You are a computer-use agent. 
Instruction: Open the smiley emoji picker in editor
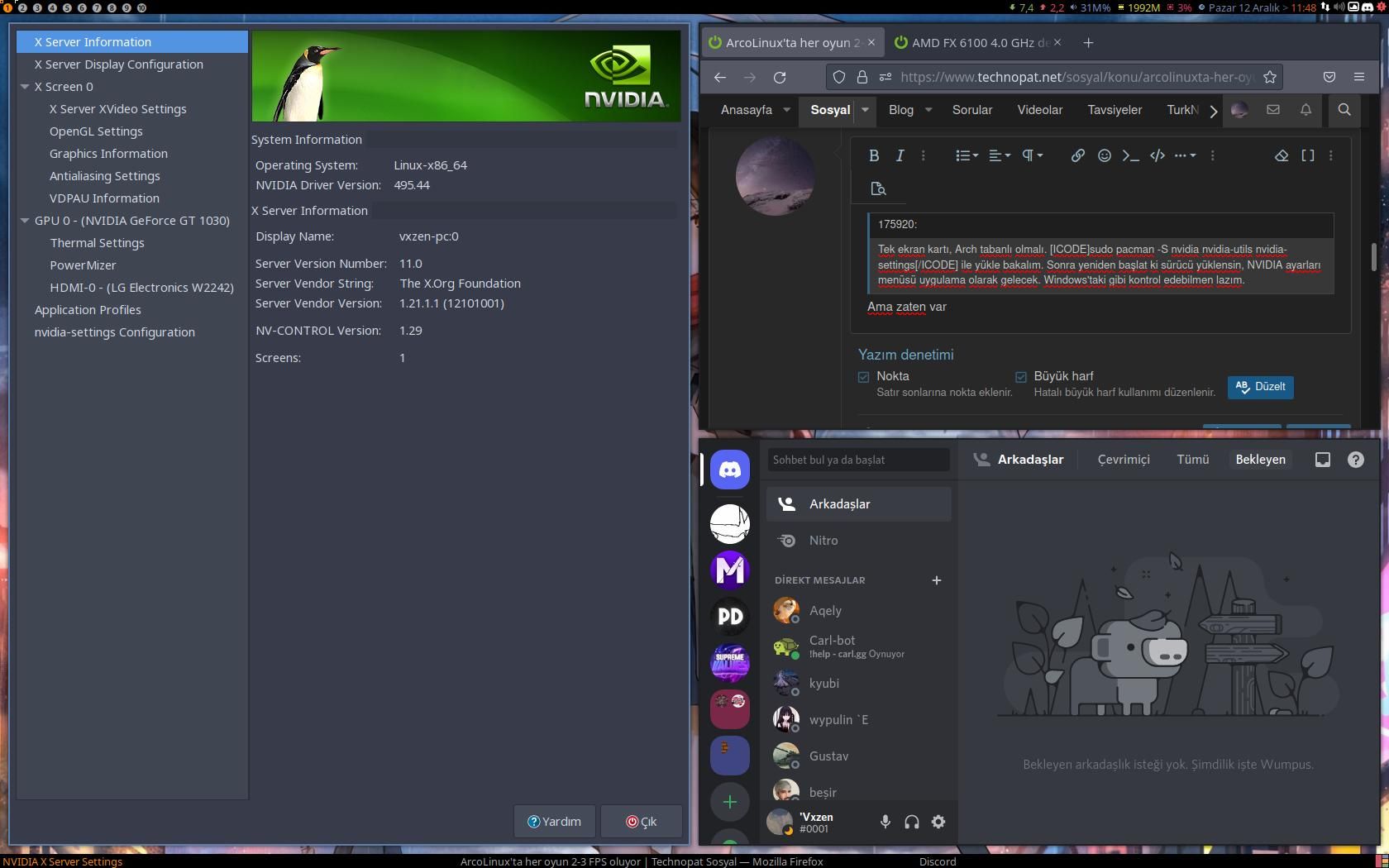click(x=1105, y=155)
